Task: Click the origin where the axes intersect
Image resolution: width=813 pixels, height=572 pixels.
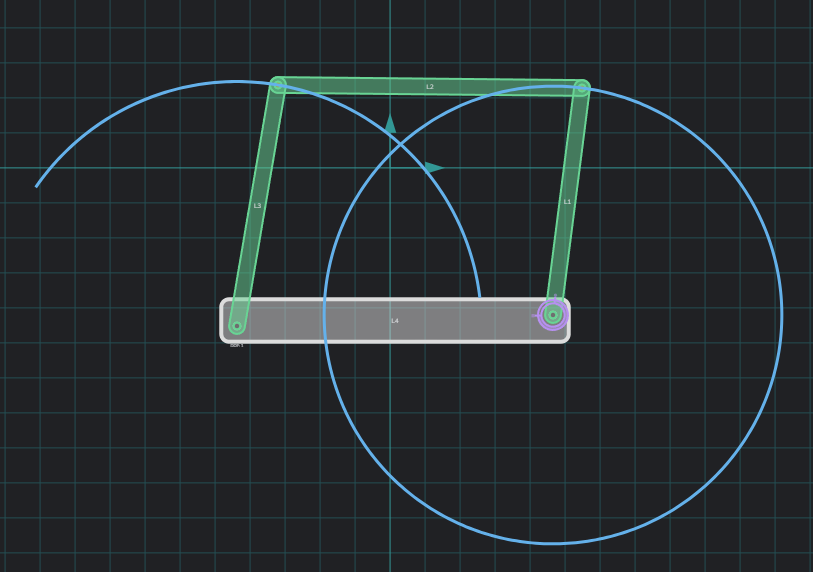Action: [390, 168]
